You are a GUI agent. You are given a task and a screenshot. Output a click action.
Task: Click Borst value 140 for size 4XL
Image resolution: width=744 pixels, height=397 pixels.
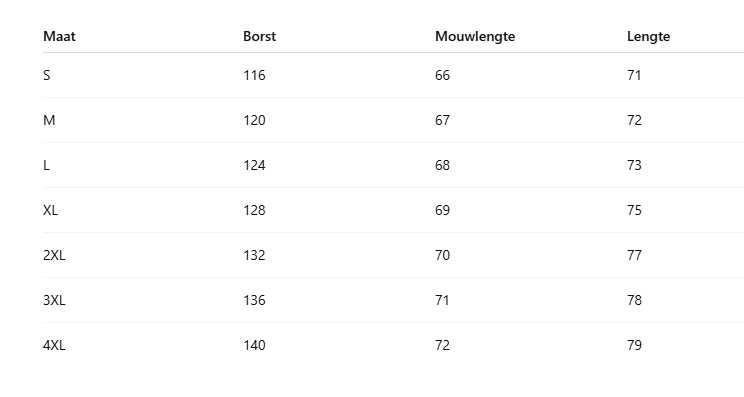[254, 346]
